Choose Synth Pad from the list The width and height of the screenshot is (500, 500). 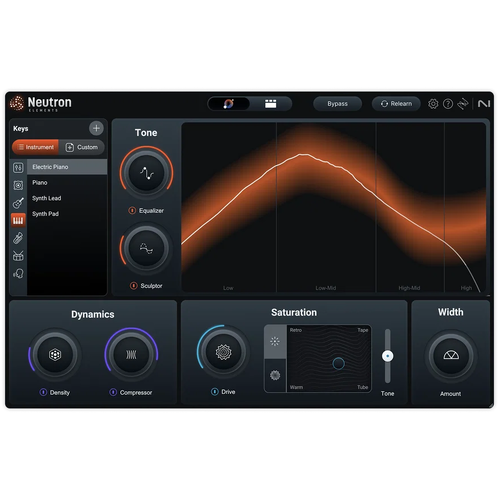coord(67,214)
